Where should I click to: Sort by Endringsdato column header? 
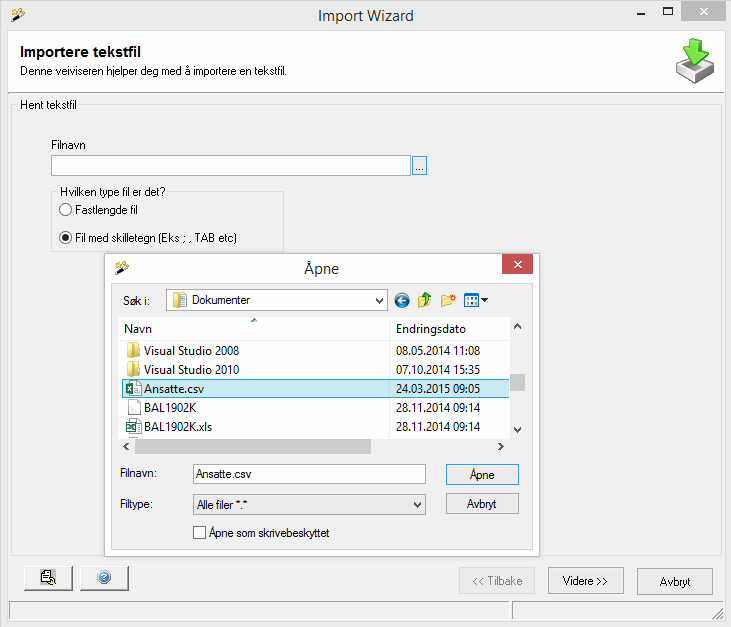tap(448, 328)
